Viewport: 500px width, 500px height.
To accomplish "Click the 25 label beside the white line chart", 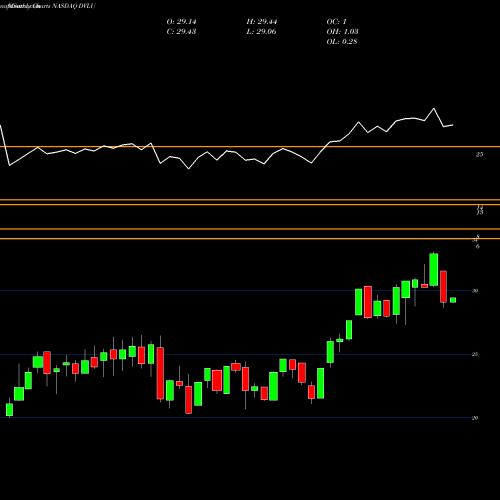I will tap(479, 154).
